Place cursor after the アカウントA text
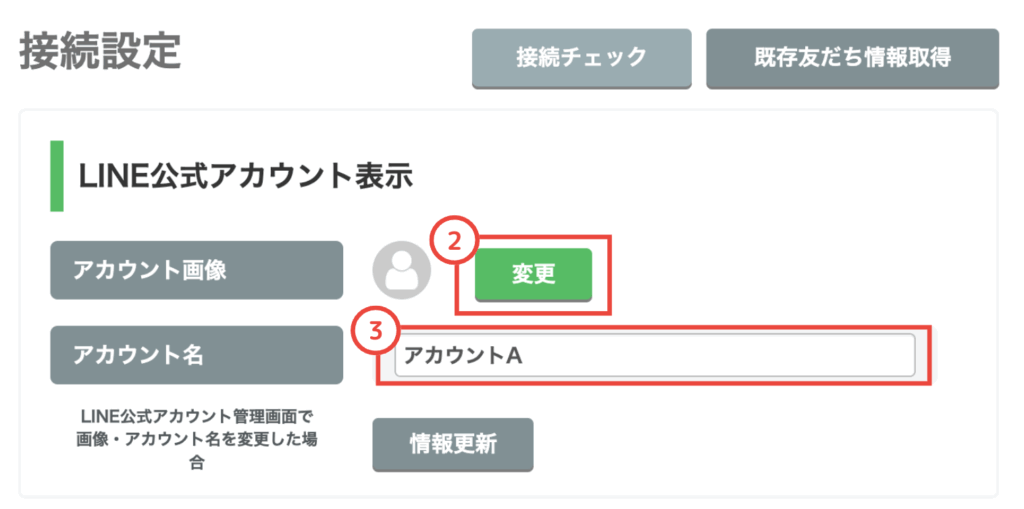This screenshot has height=509, width=1024. (523, 356)
